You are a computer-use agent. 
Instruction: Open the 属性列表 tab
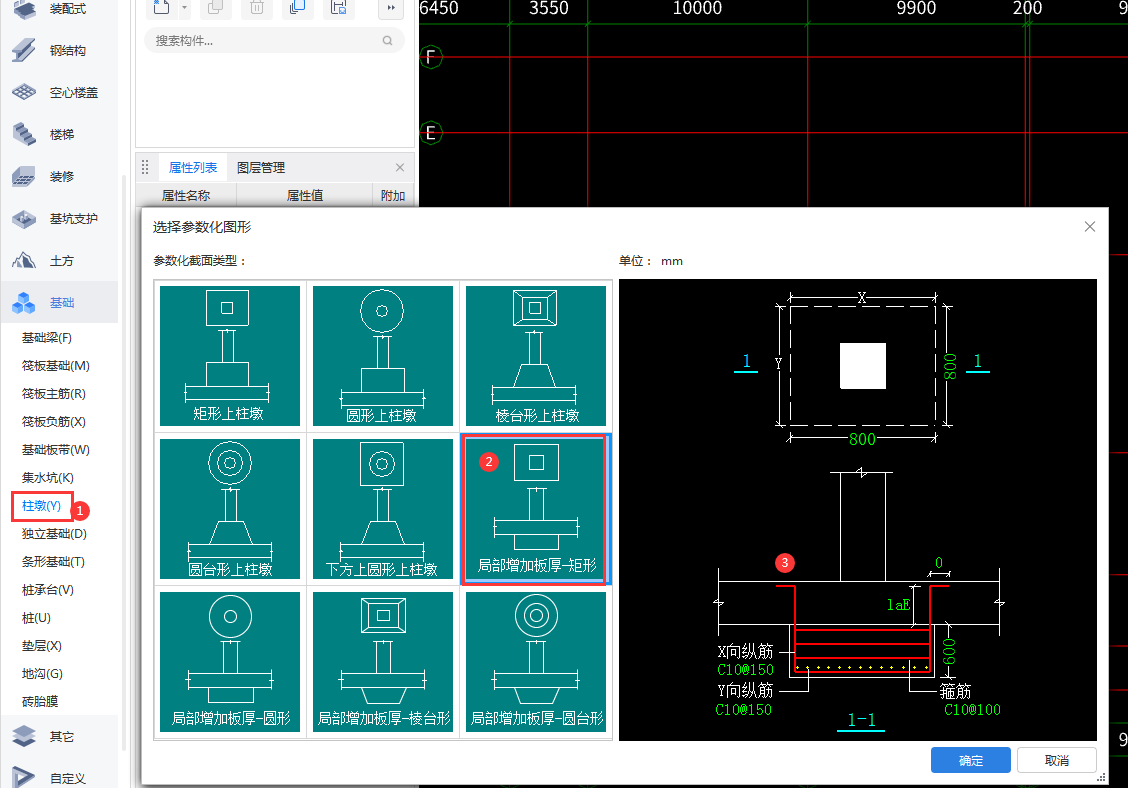(193, 168)
